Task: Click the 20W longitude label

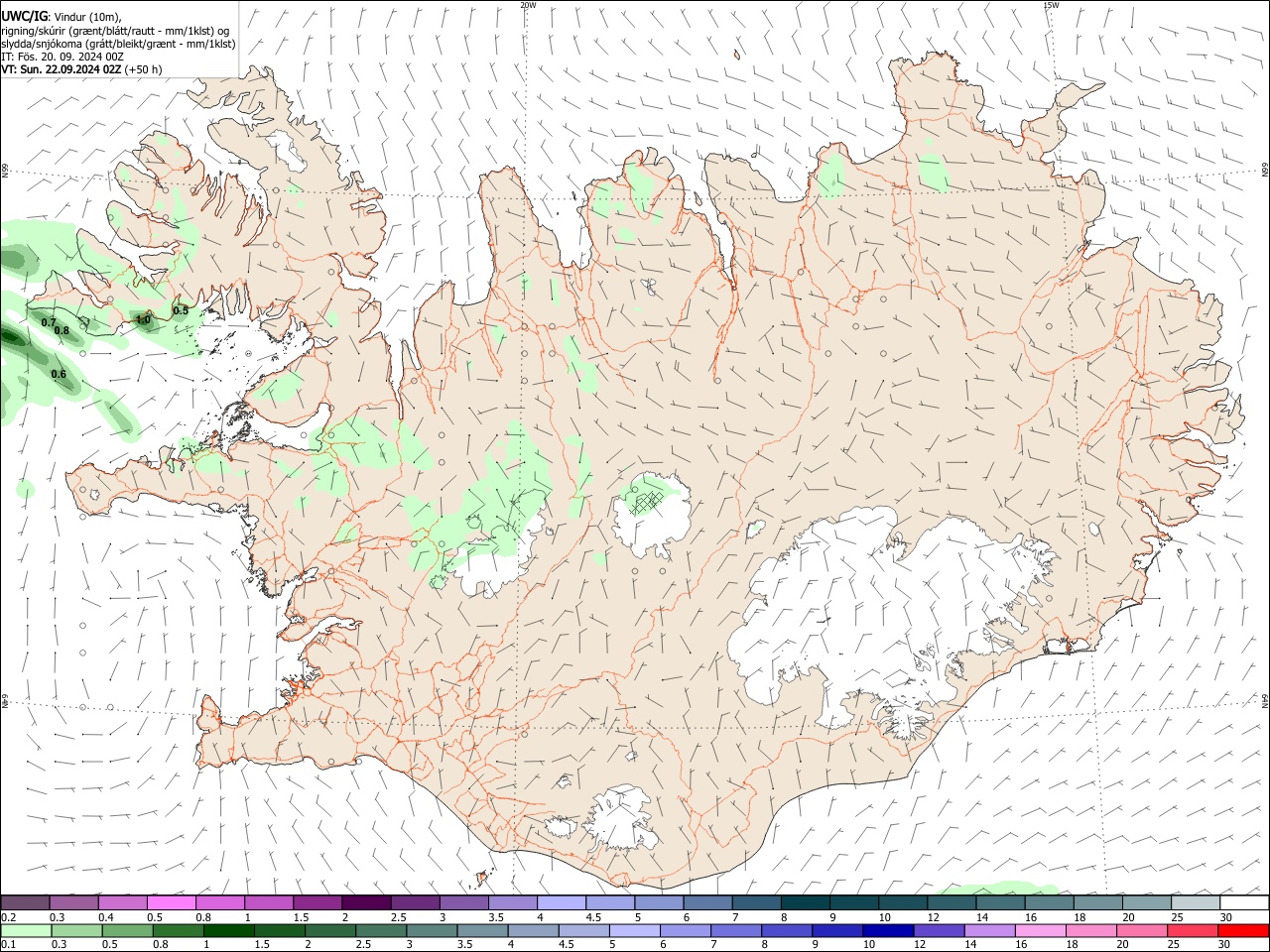Action: point(528,5)
